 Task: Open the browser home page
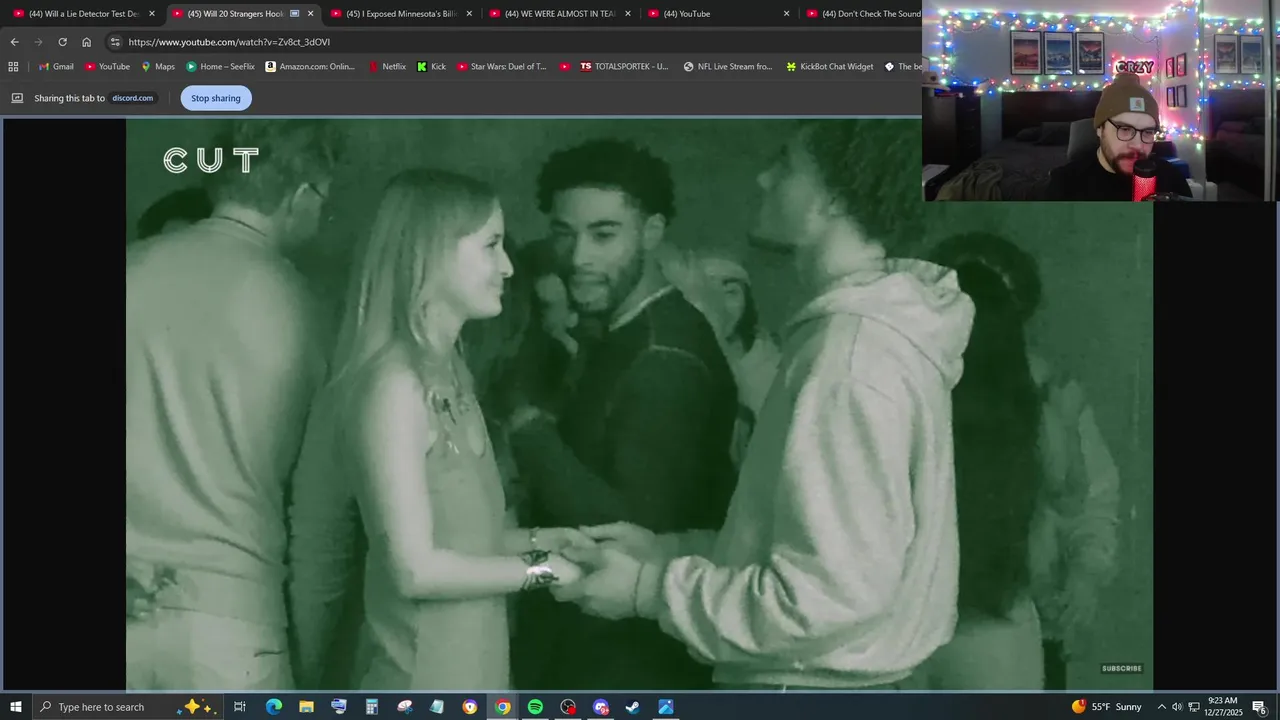tap(86, 42)
